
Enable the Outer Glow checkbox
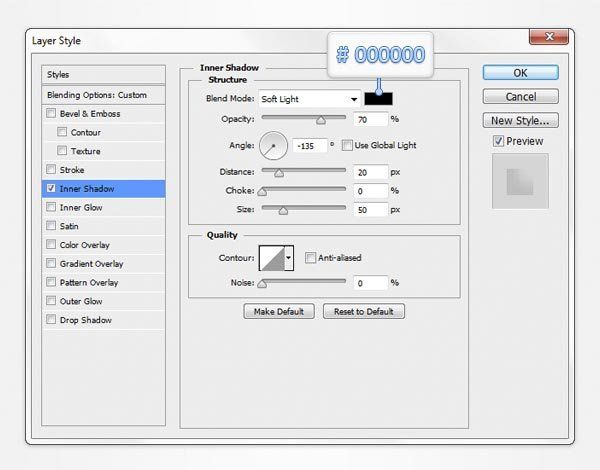(x=51, y=300)
